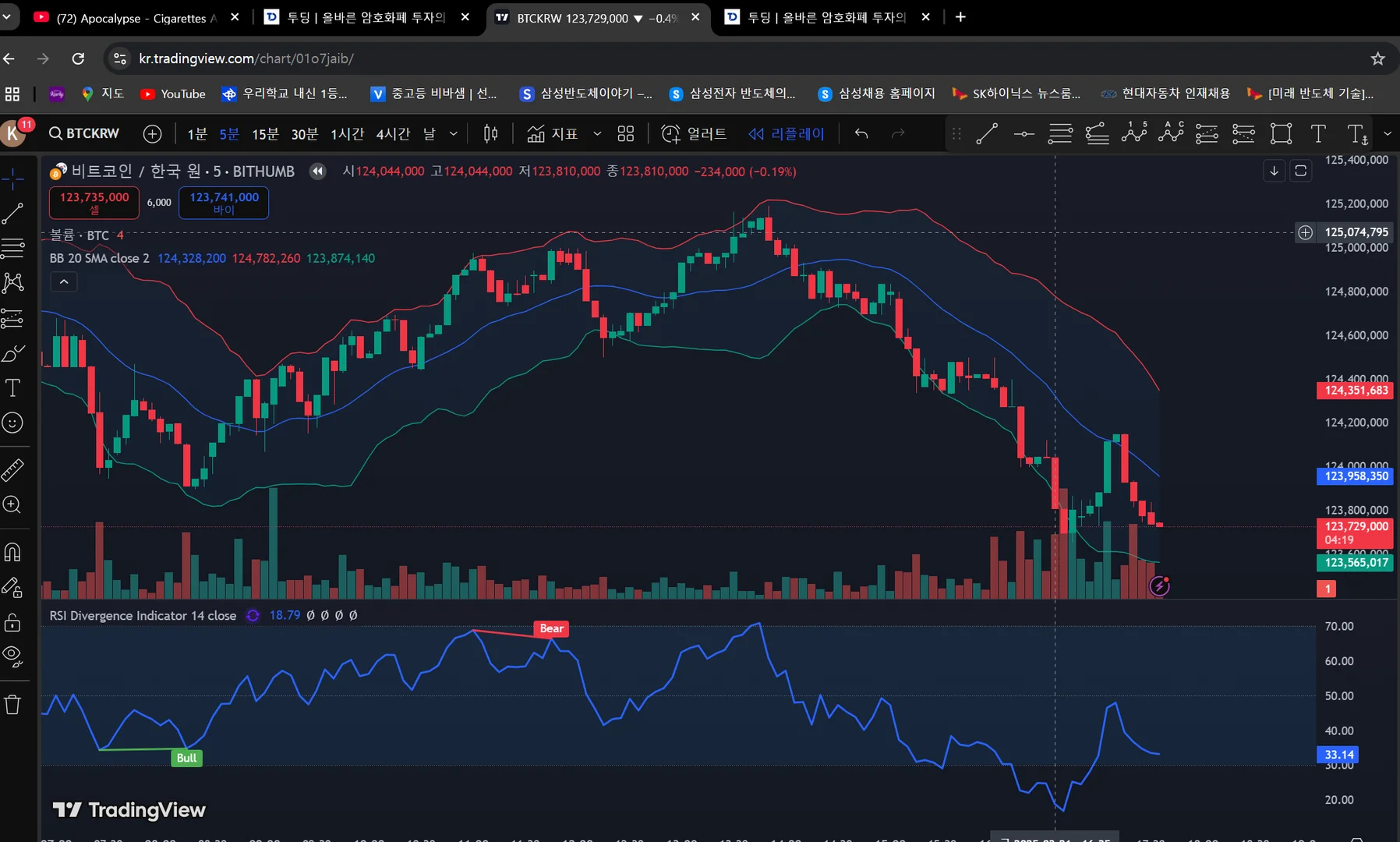Click the red 123,735,000 sell button
This screenshot has width=1400, height=842.
[94, 203]
